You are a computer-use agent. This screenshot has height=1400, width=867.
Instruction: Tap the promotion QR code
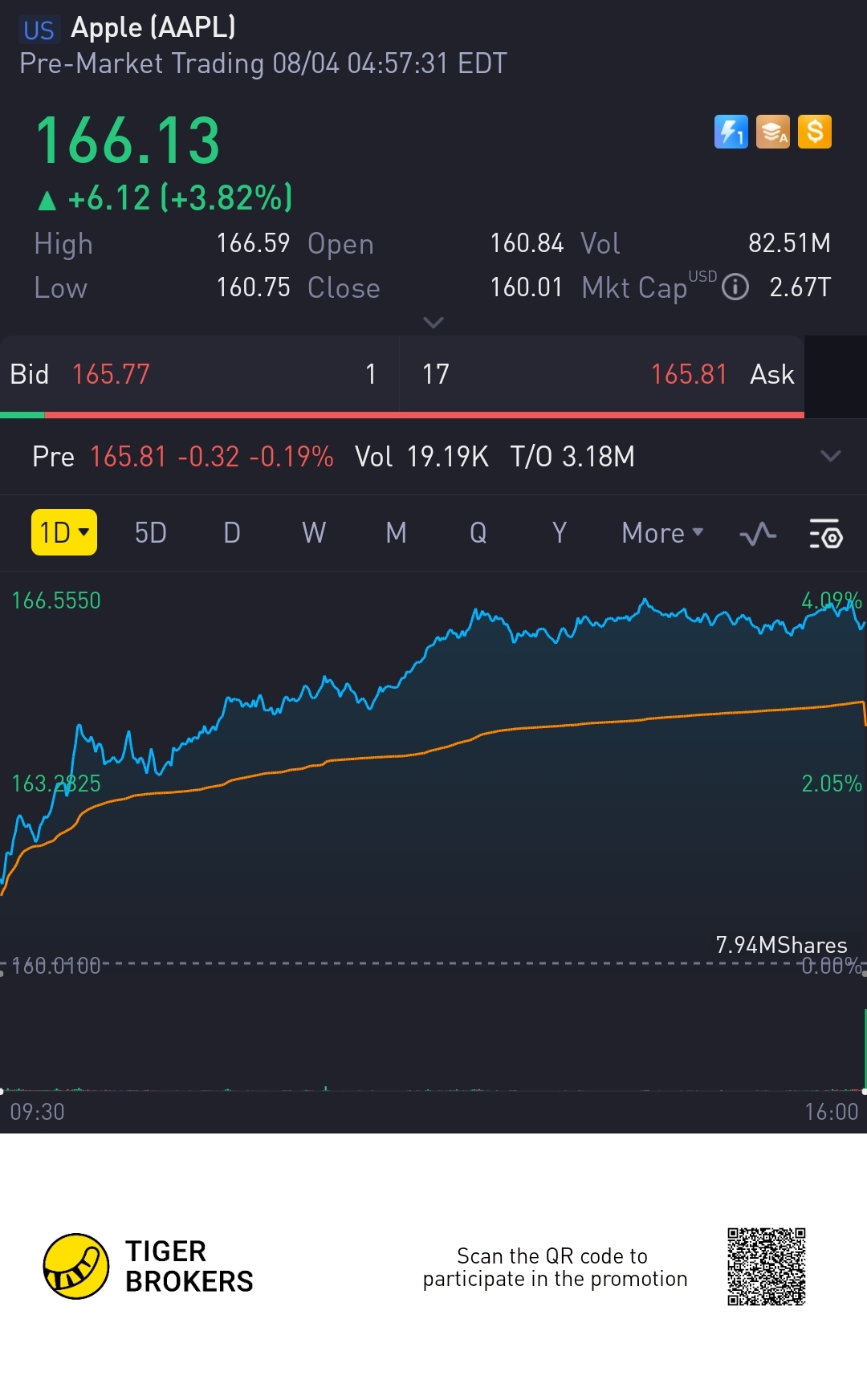click(767, 1266)
